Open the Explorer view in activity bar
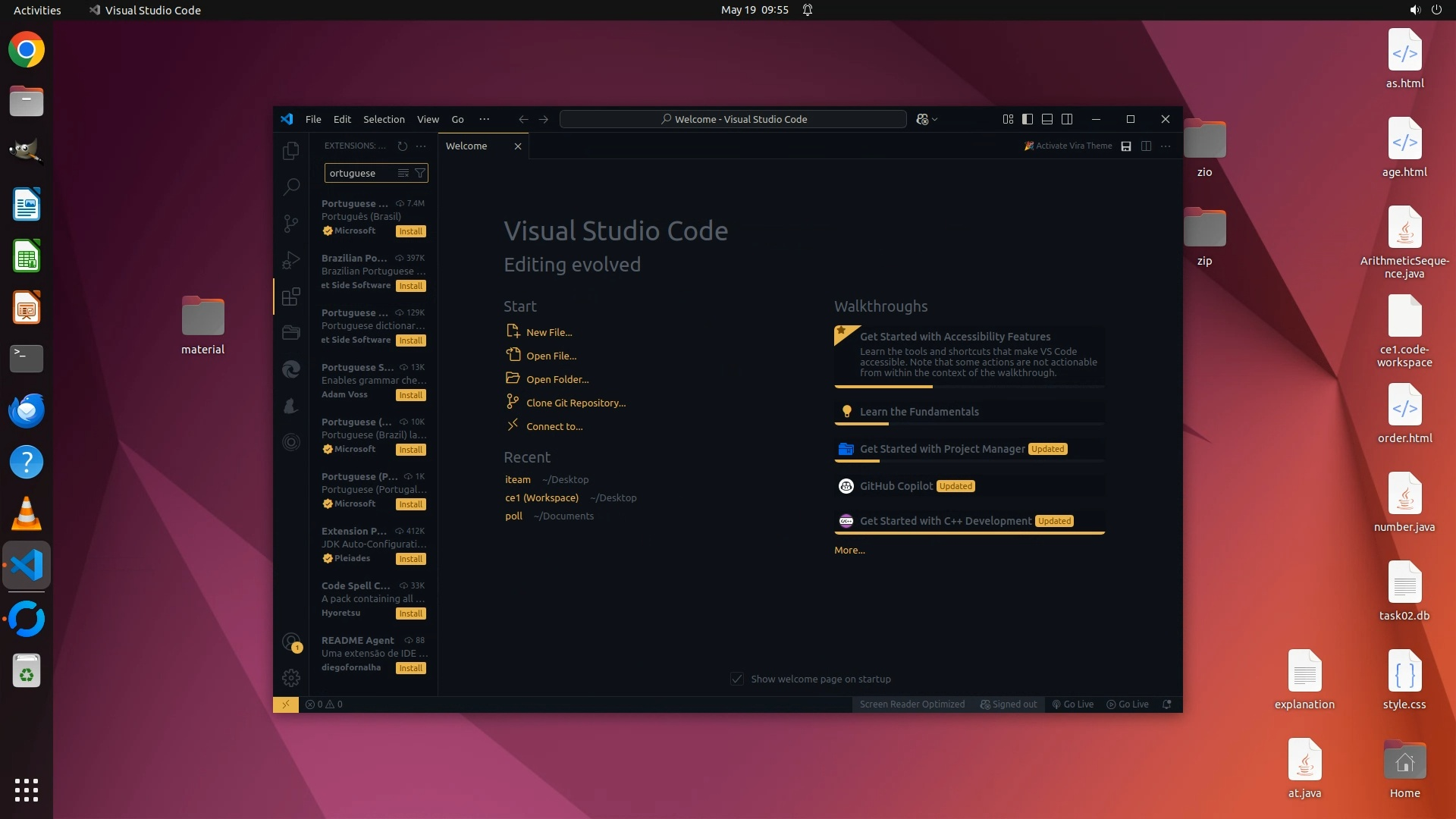Screen dimensions: 1456x819 [x=291, y=151]
